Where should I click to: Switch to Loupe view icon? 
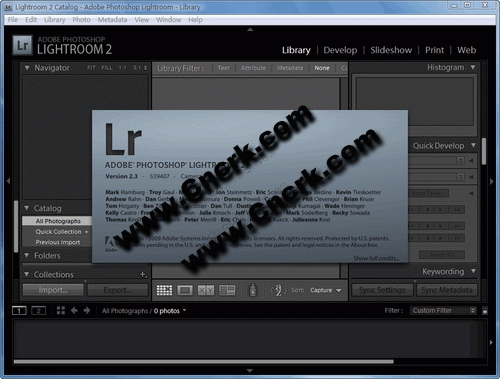185,290
